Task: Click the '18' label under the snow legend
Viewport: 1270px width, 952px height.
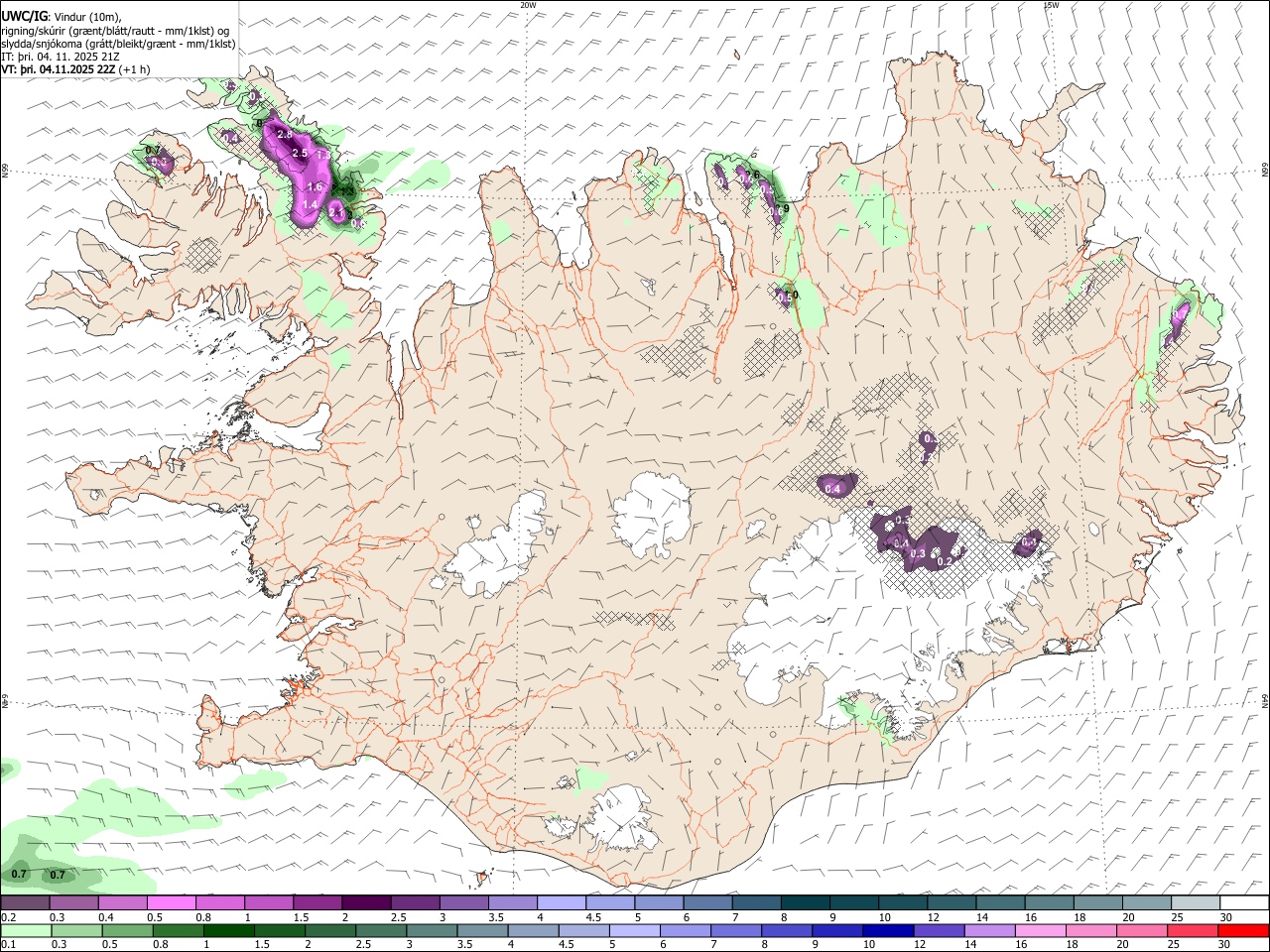Action: [x=1079, y=917]
